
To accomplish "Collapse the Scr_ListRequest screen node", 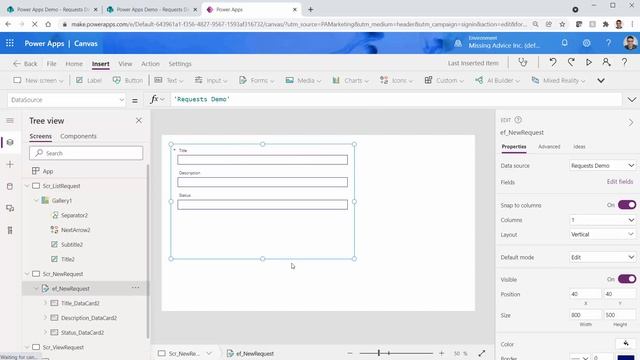I will click(x=27, y=186).
